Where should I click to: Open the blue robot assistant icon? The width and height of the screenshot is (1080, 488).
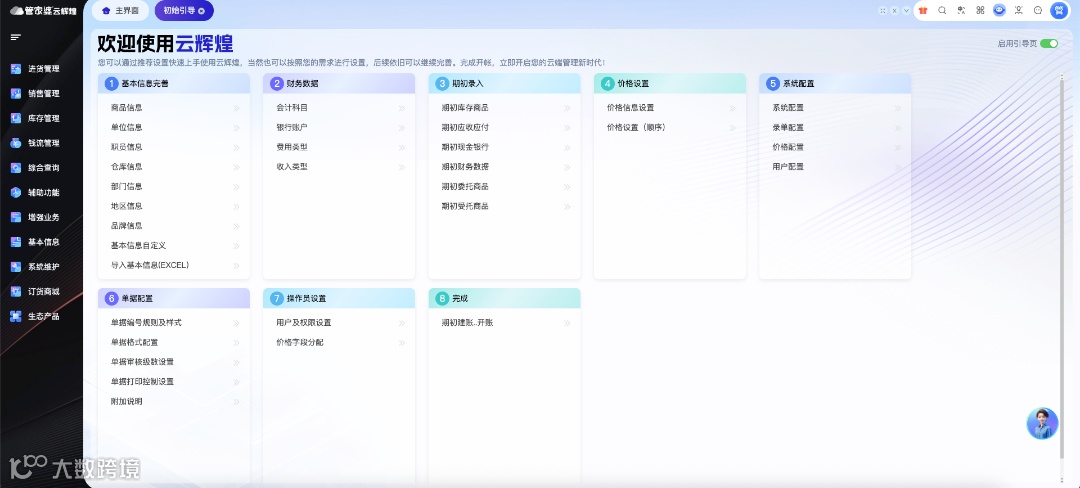[999, 10]
